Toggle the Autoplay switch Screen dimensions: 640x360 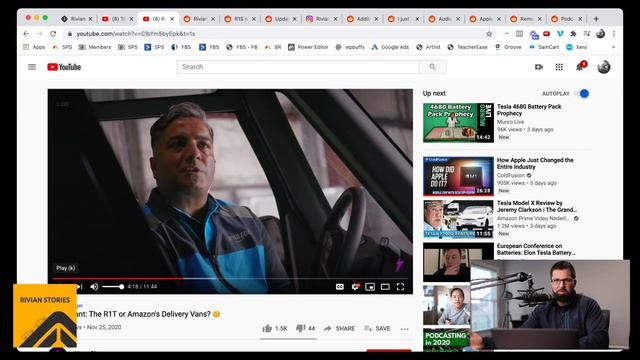tap(582, 93)
